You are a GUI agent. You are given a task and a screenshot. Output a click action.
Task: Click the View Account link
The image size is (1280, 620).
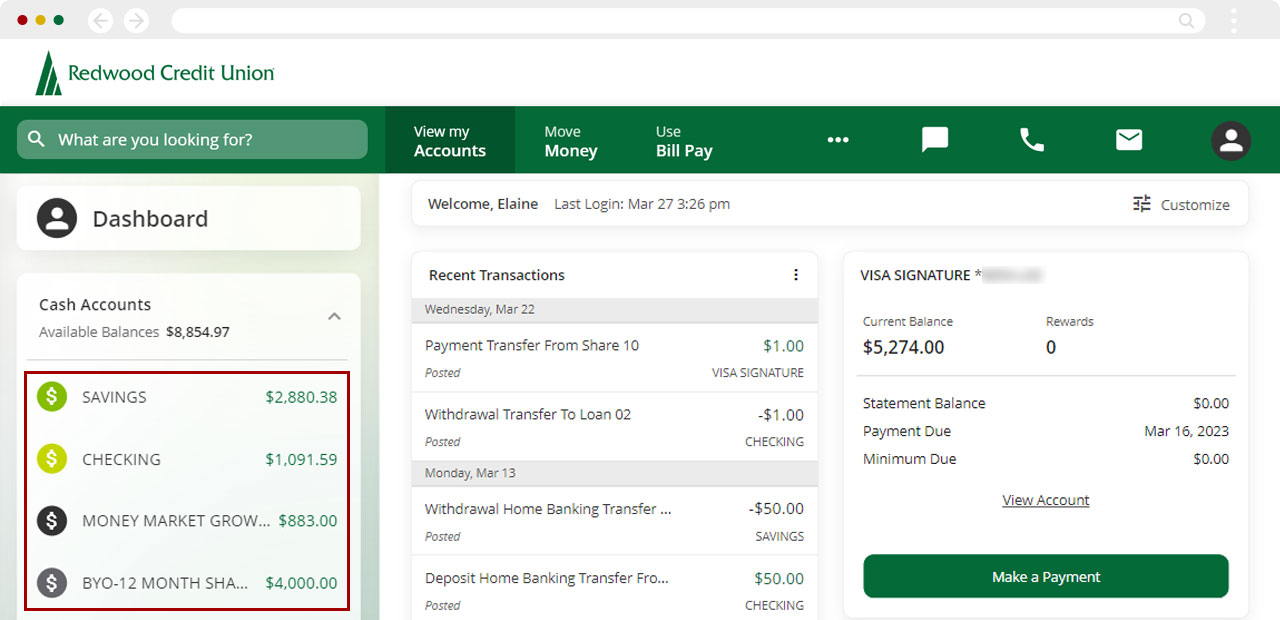1046,500
